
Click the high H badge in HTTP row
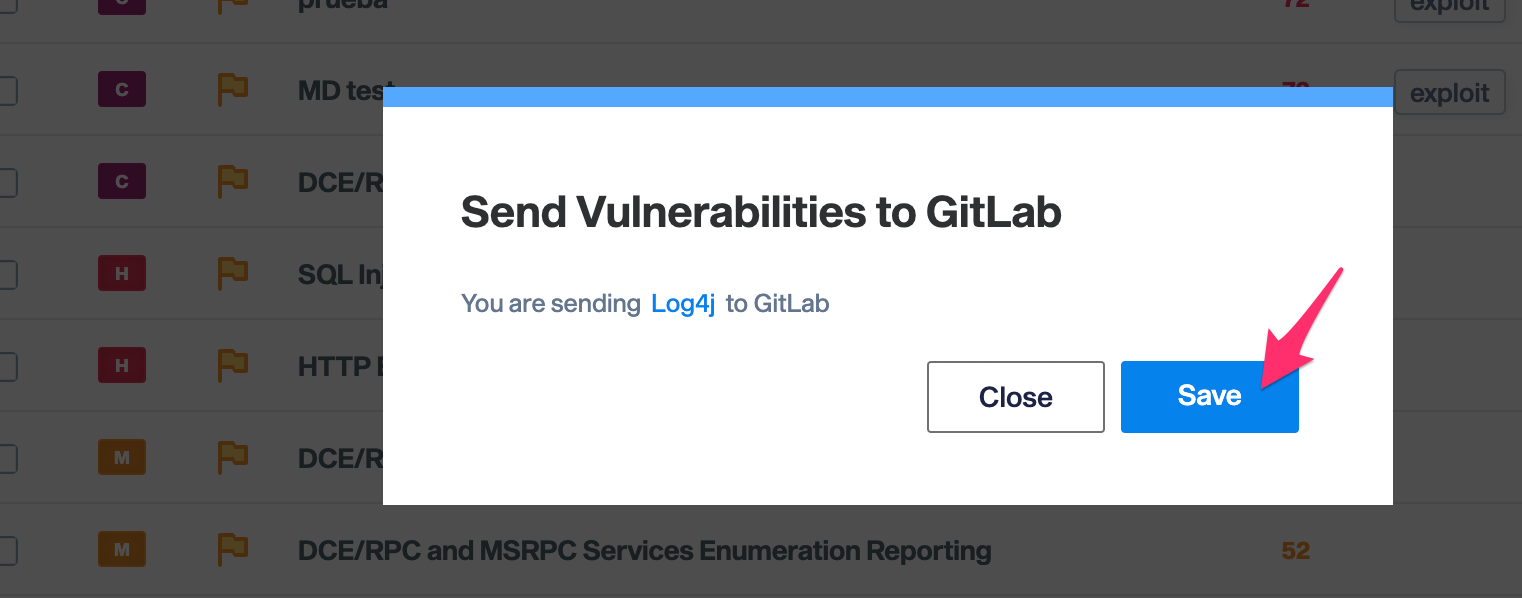click(x=122, y=365)
